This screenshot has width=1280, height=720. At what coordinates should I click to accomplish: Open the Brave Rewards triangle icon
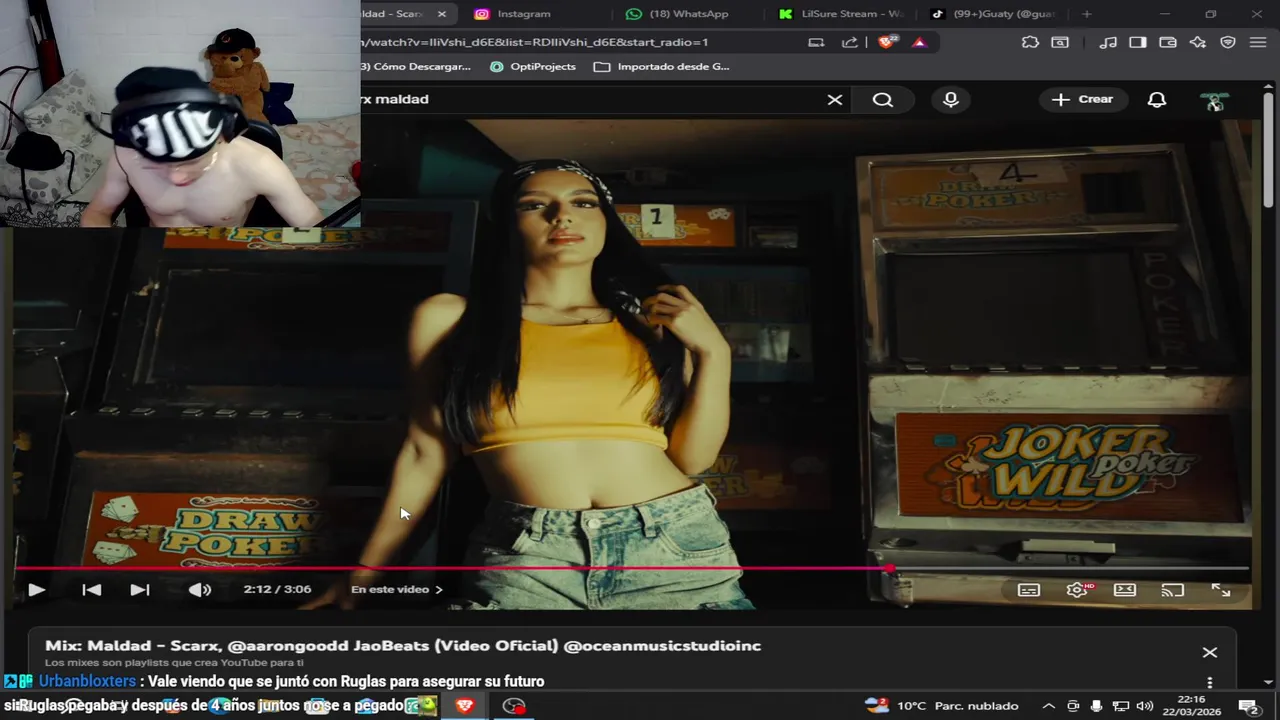pyautogui.click(x=919, y=42)
